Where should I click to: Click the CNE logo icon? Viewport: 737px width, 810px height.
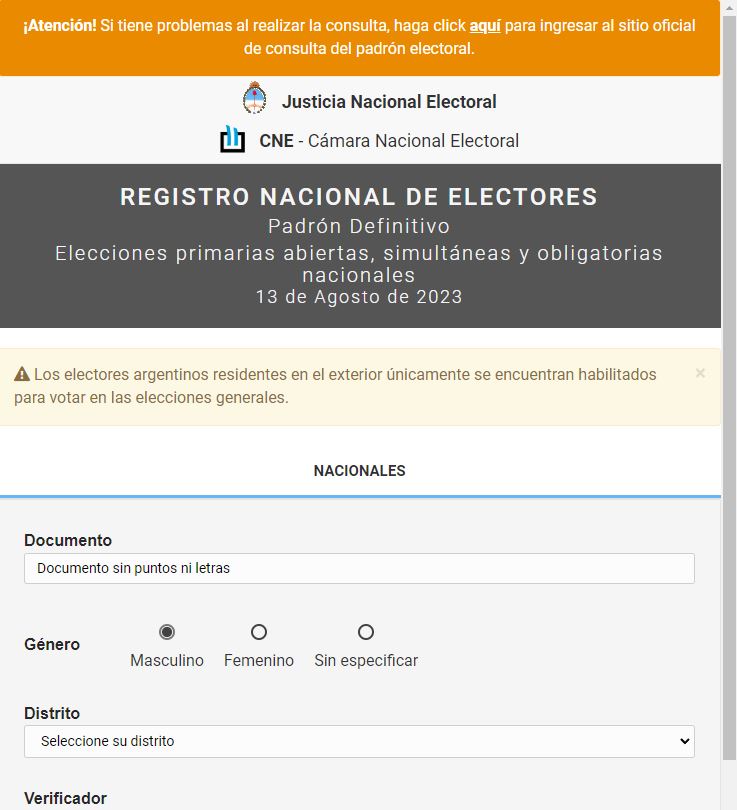click(x=232, y=139)
